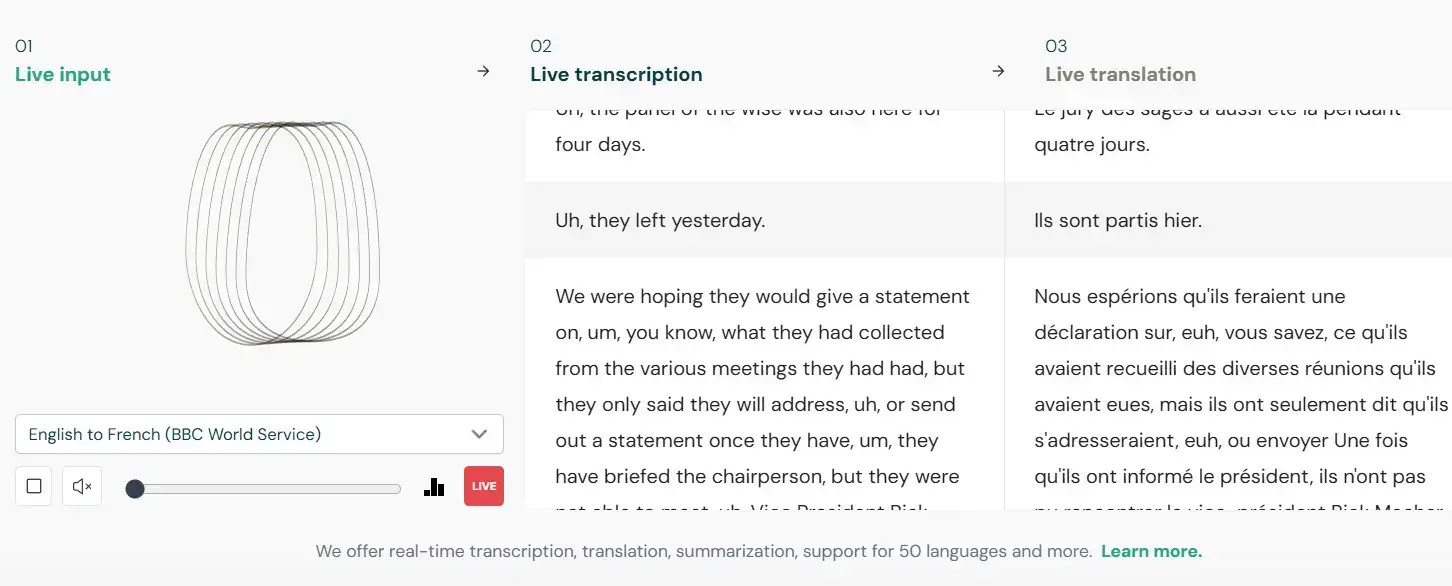The width and height of the screenshot is (1452, 586).
Task: Select the "four days." transcript segment
Action: click(x=601, y=144)
